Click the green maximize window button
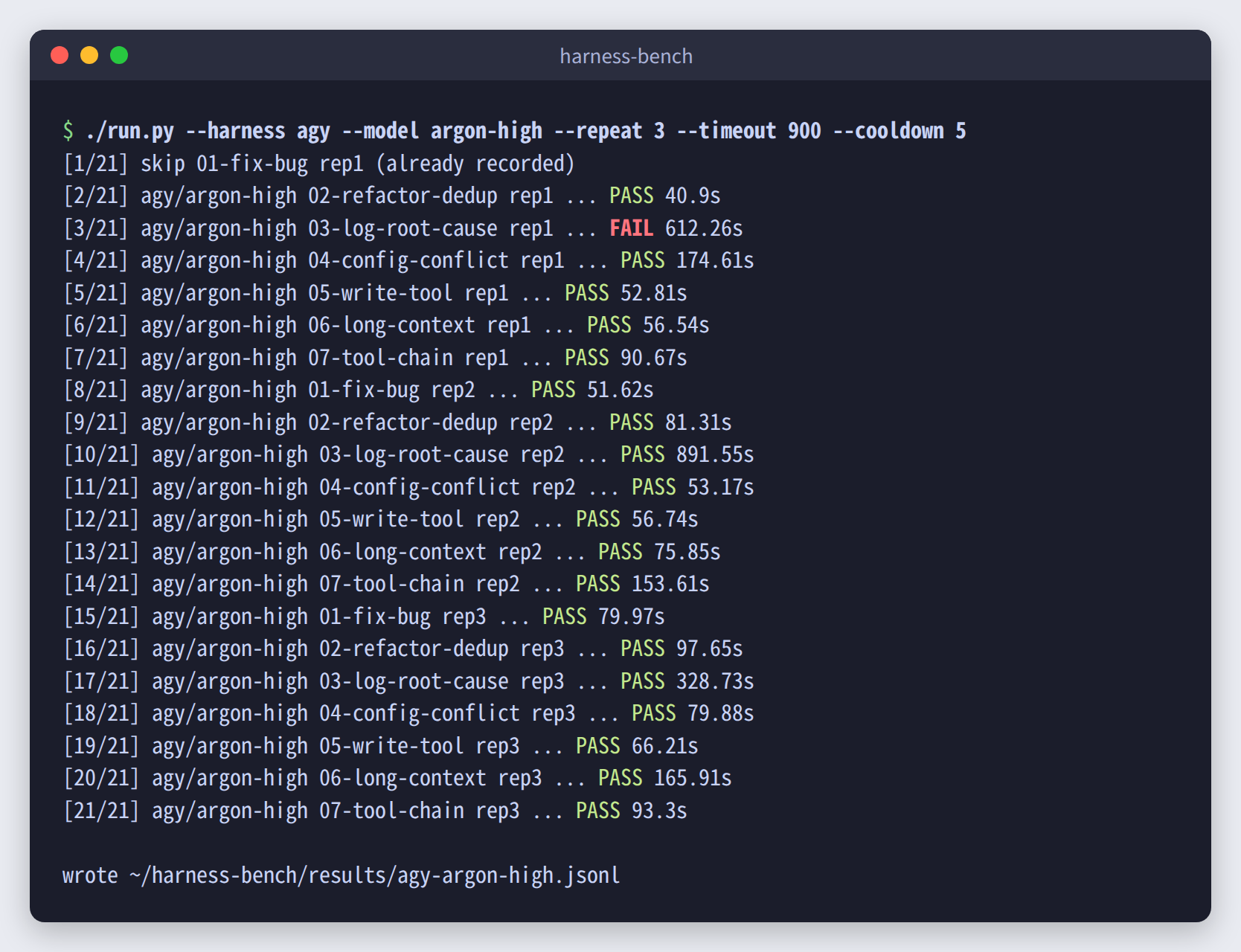The image size is (1241, 952). (x=119, y=56)
